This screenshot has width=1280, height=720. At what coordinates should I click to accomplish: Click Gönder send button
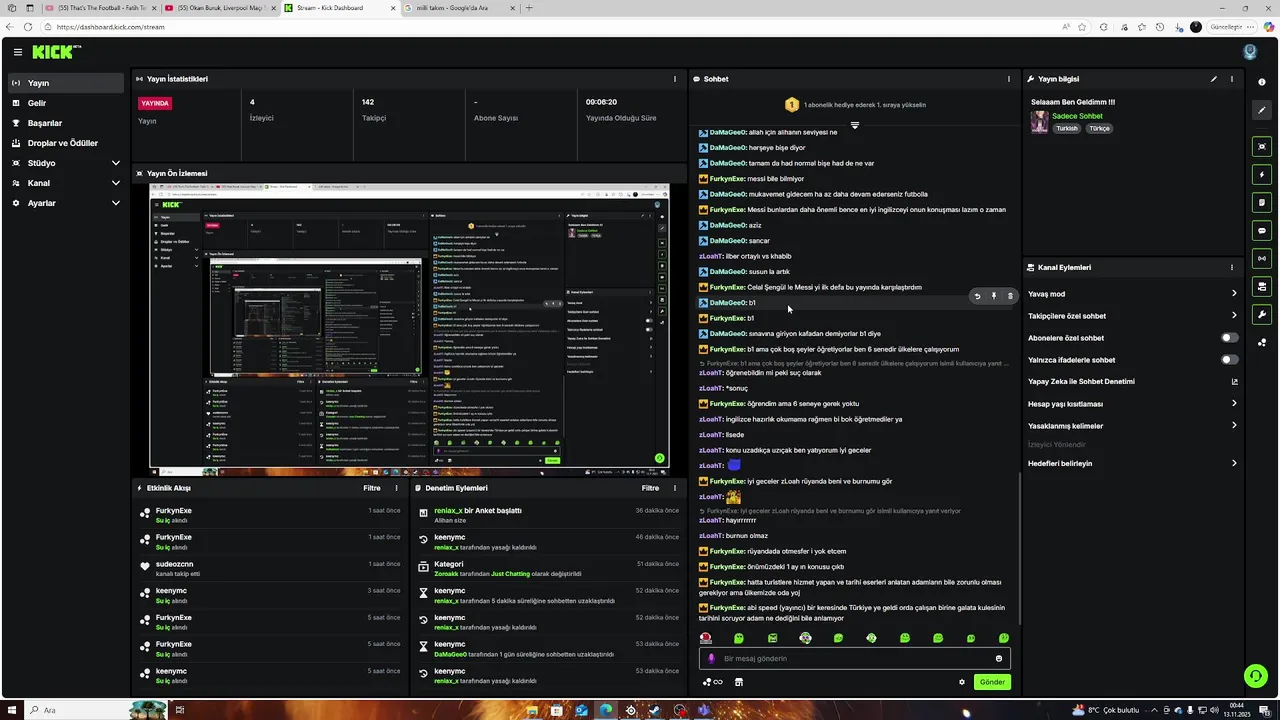click(x=992, y=682)
